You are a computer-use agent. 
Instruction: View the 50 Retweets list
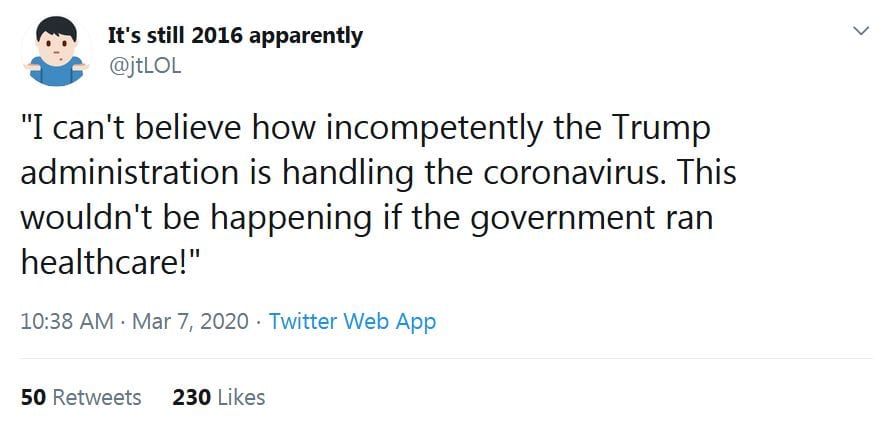click(x=81, y=397)
